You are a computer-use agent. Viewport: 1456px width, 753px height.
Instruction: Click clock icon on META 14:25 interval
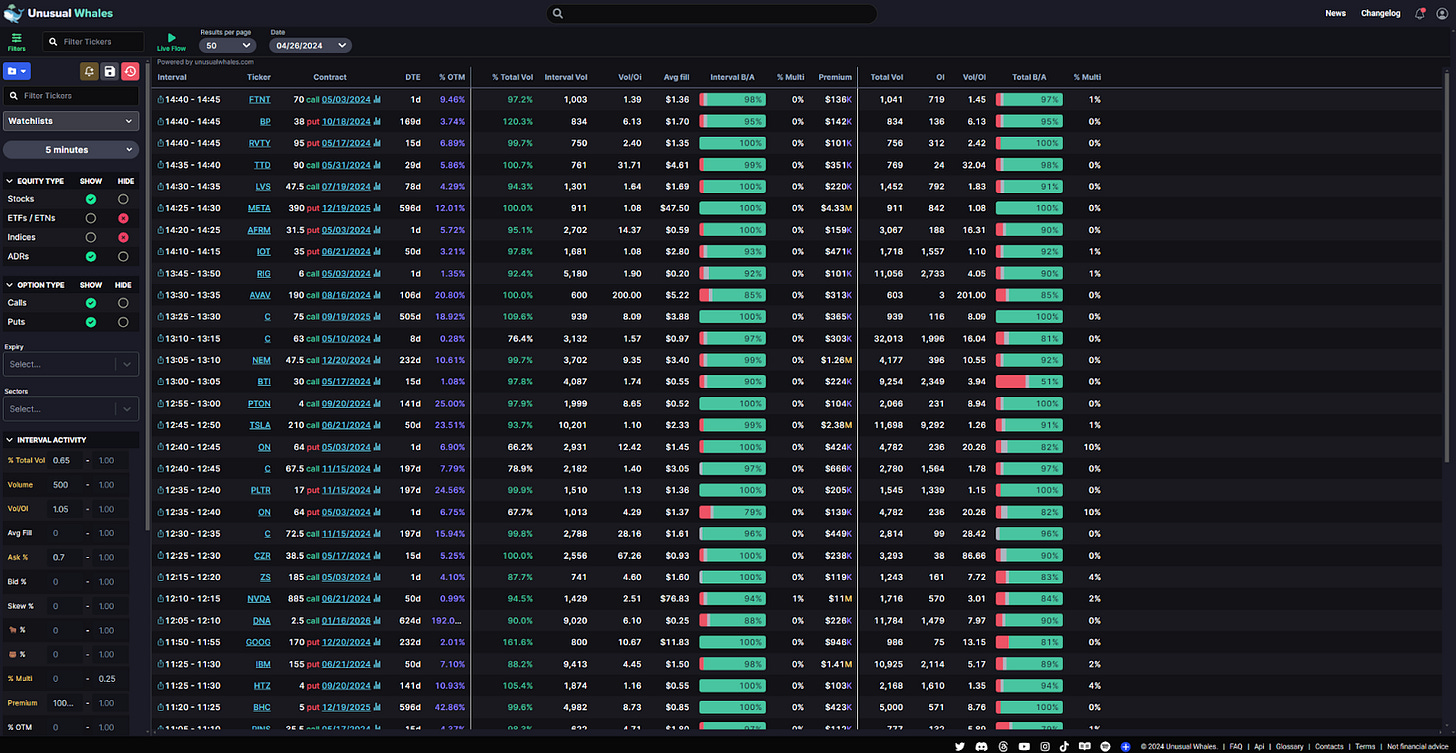coord(160,208)
